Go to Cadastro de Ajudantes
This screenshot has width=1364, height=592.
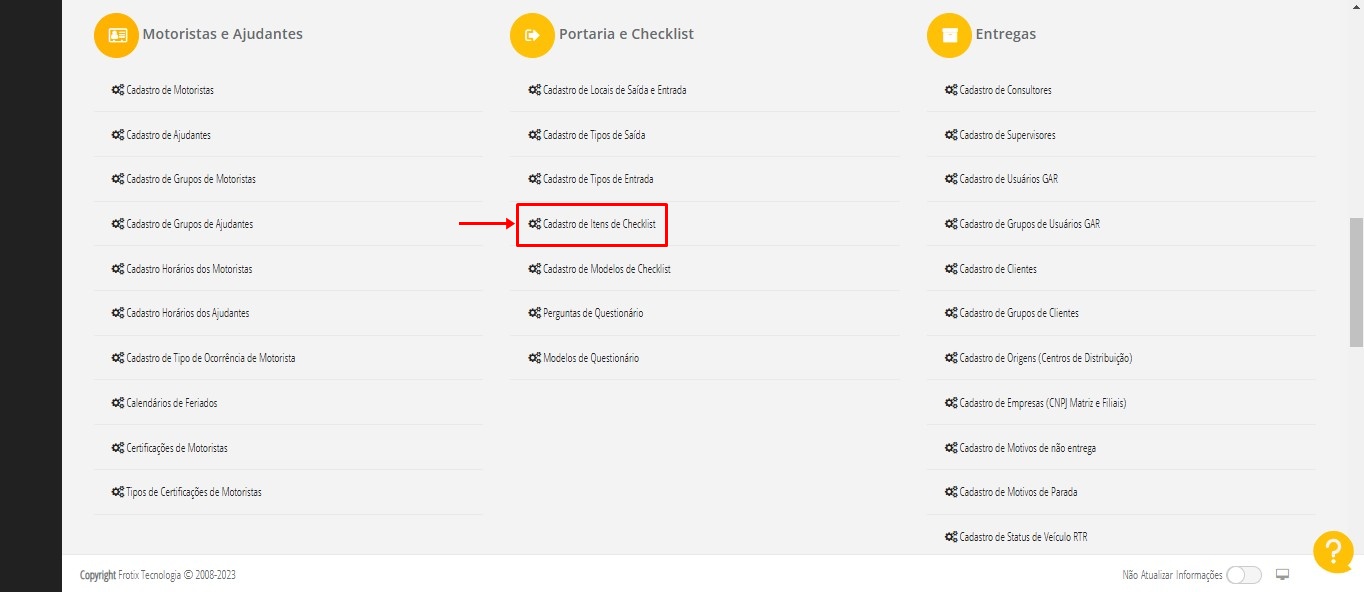coord(168,135)
